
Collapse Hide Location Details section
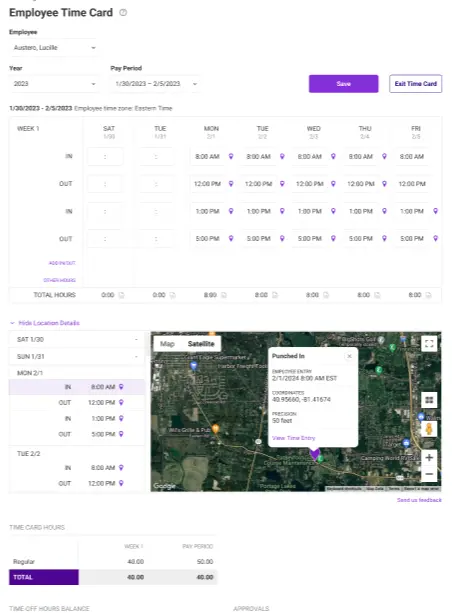(45, 323)
